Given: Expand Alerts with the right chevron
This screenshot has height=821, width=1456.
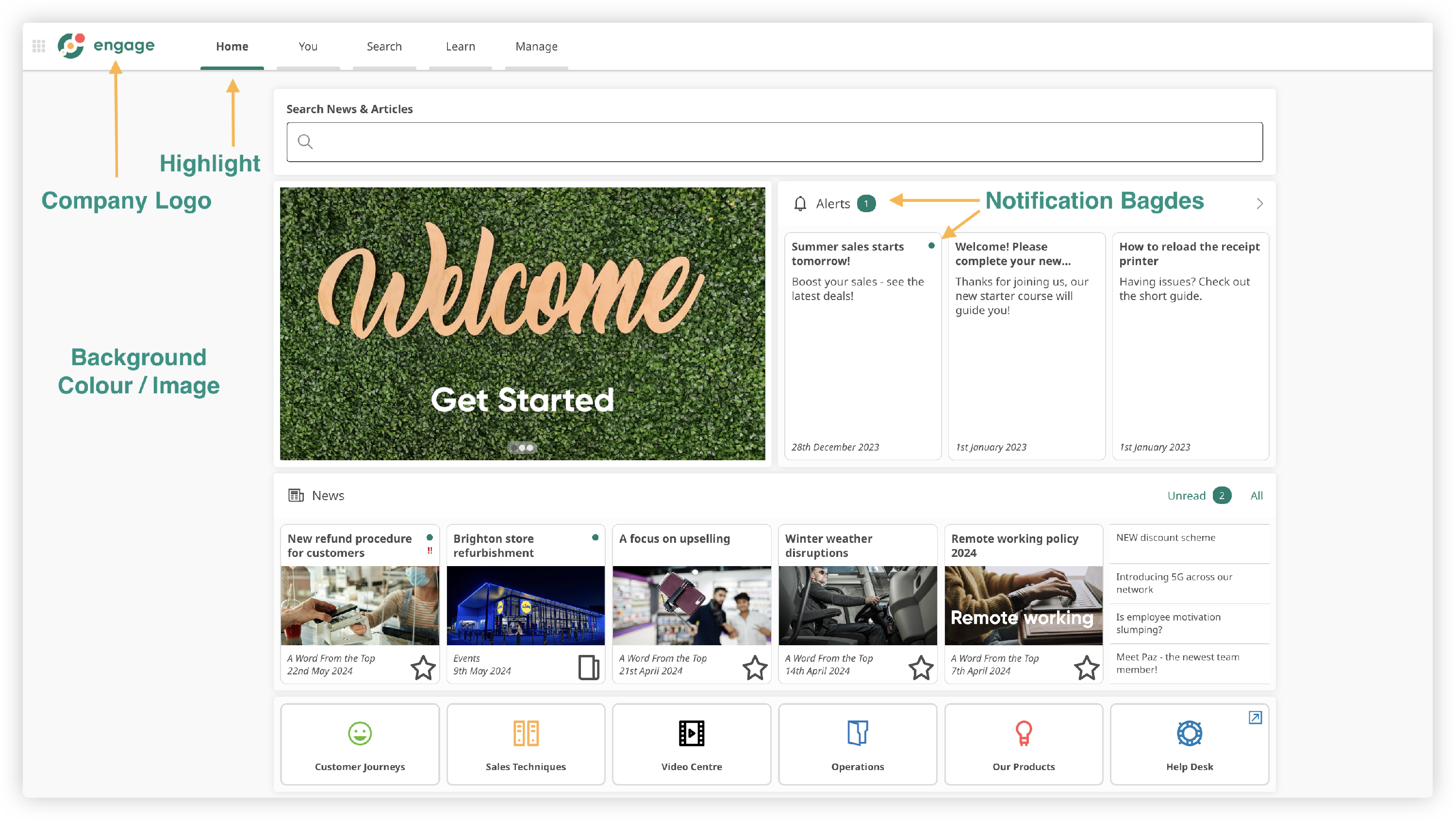Looking at the screenshot, I should point(1259,203).
